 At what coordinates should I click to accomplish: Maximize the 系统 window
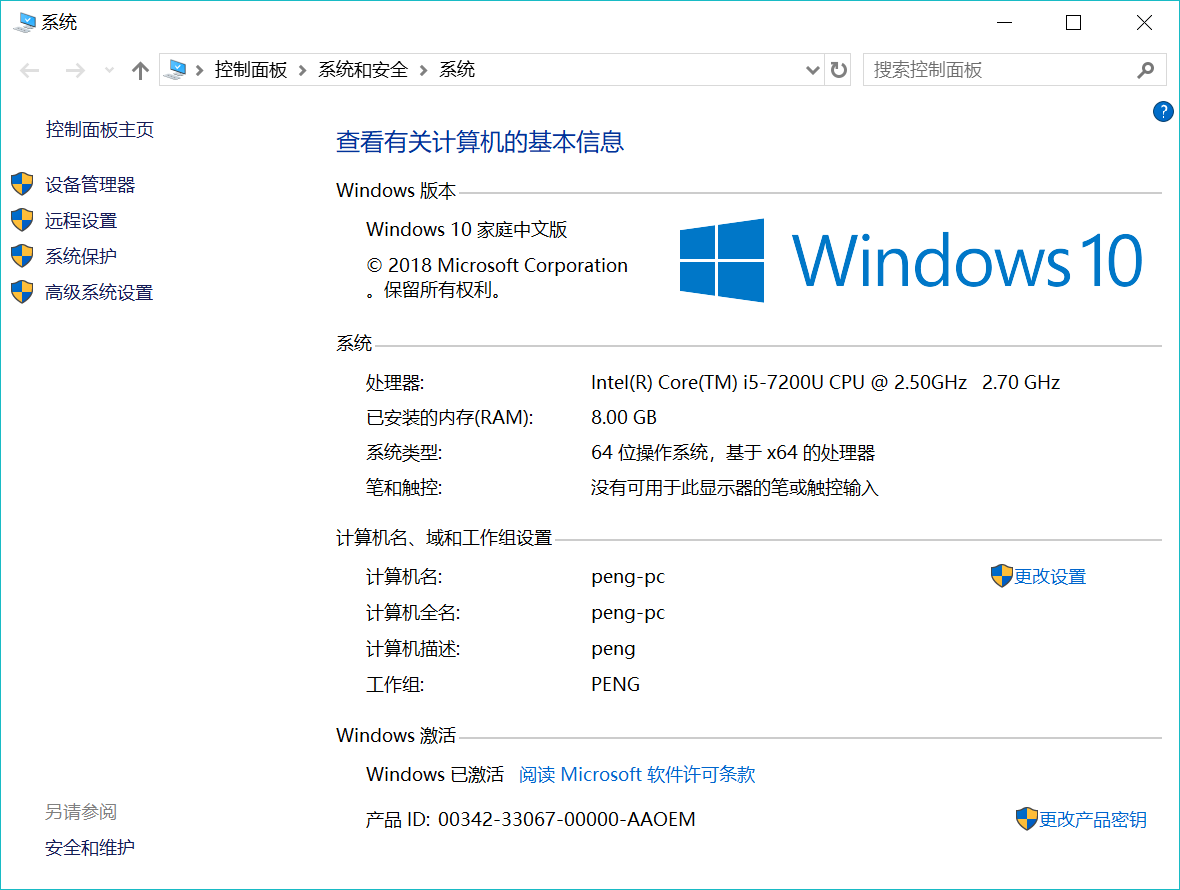coord(1074,23)
